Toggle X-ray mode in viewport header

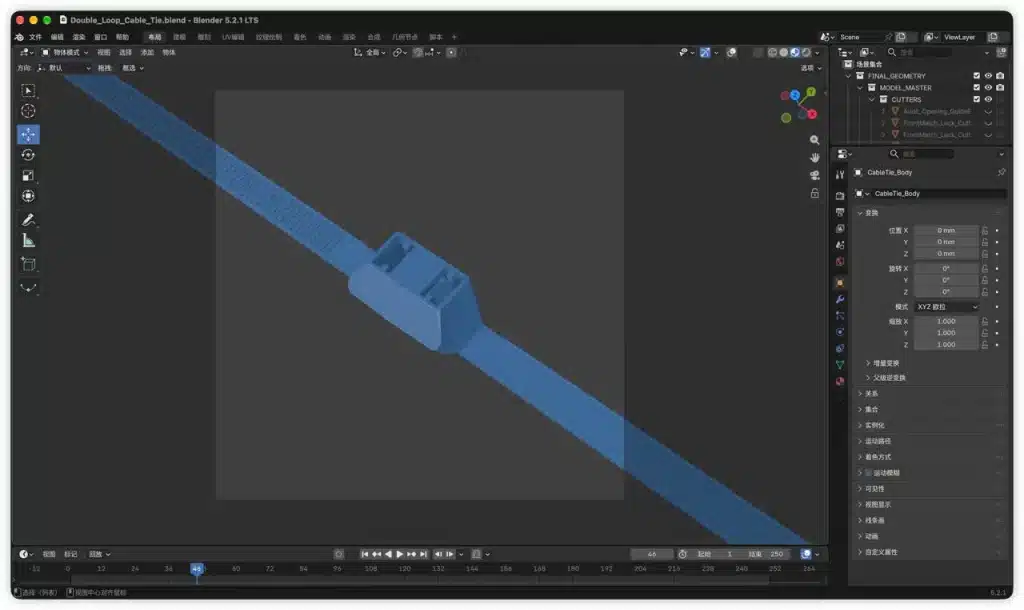click(758, 52)
